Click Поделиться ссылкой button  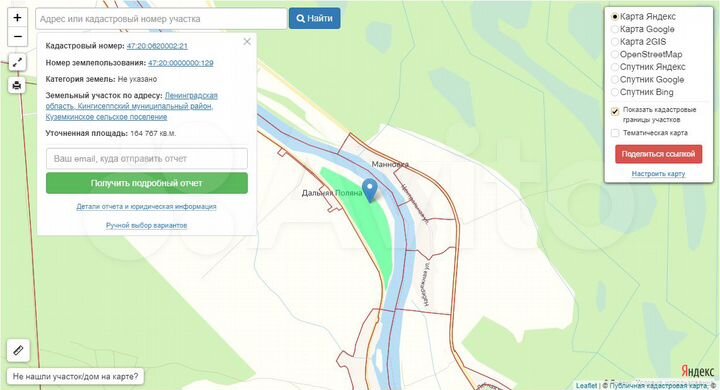coord(658,154)
